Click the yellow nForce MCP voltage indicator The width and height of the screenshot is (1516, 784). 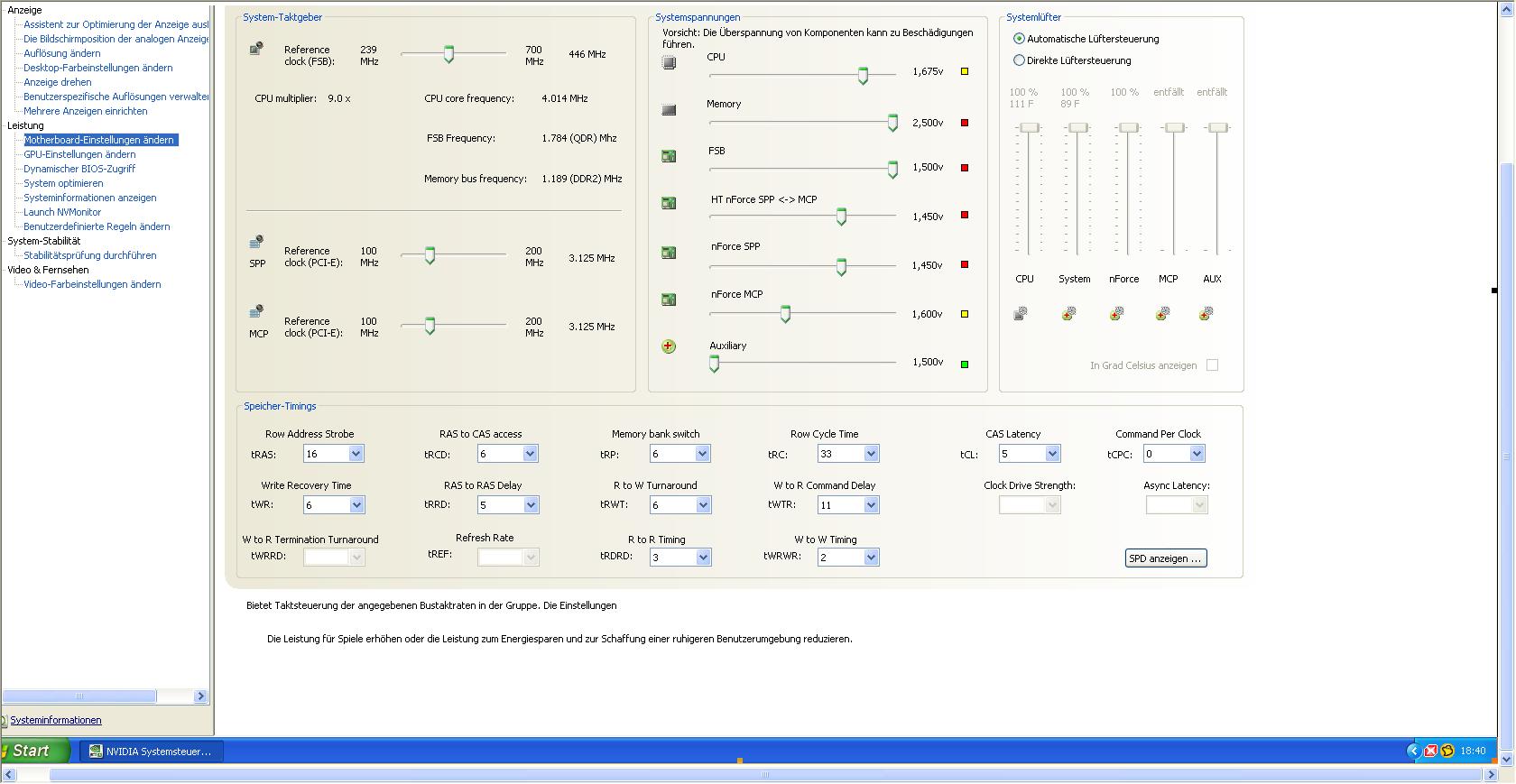965,314
